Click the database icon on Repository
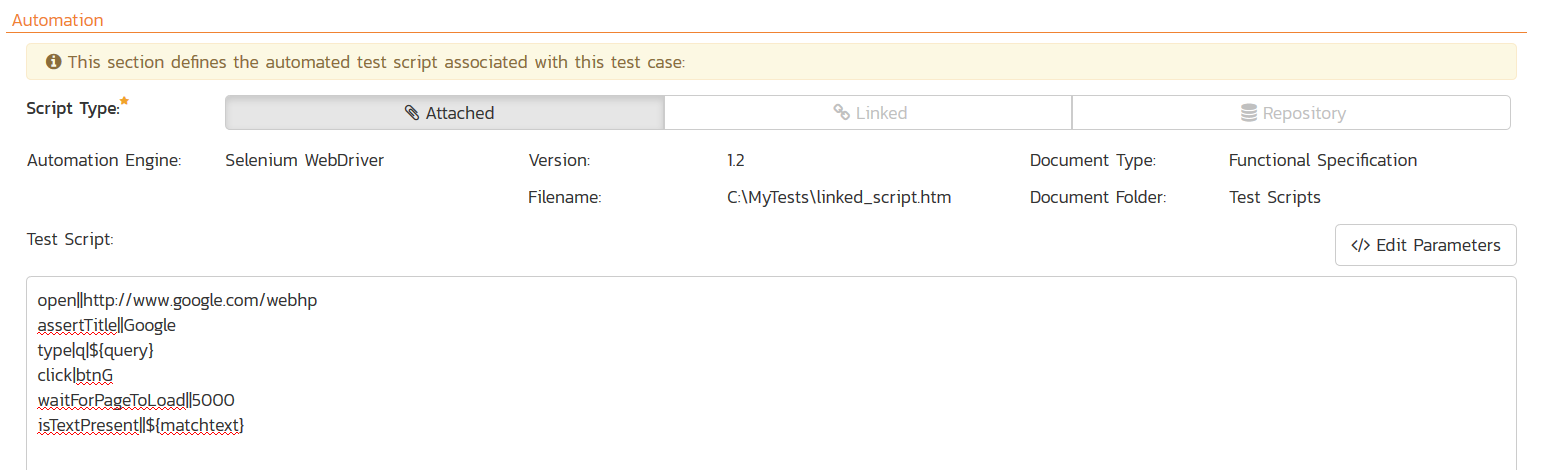1546x470 pixels. coord(1249,114)
